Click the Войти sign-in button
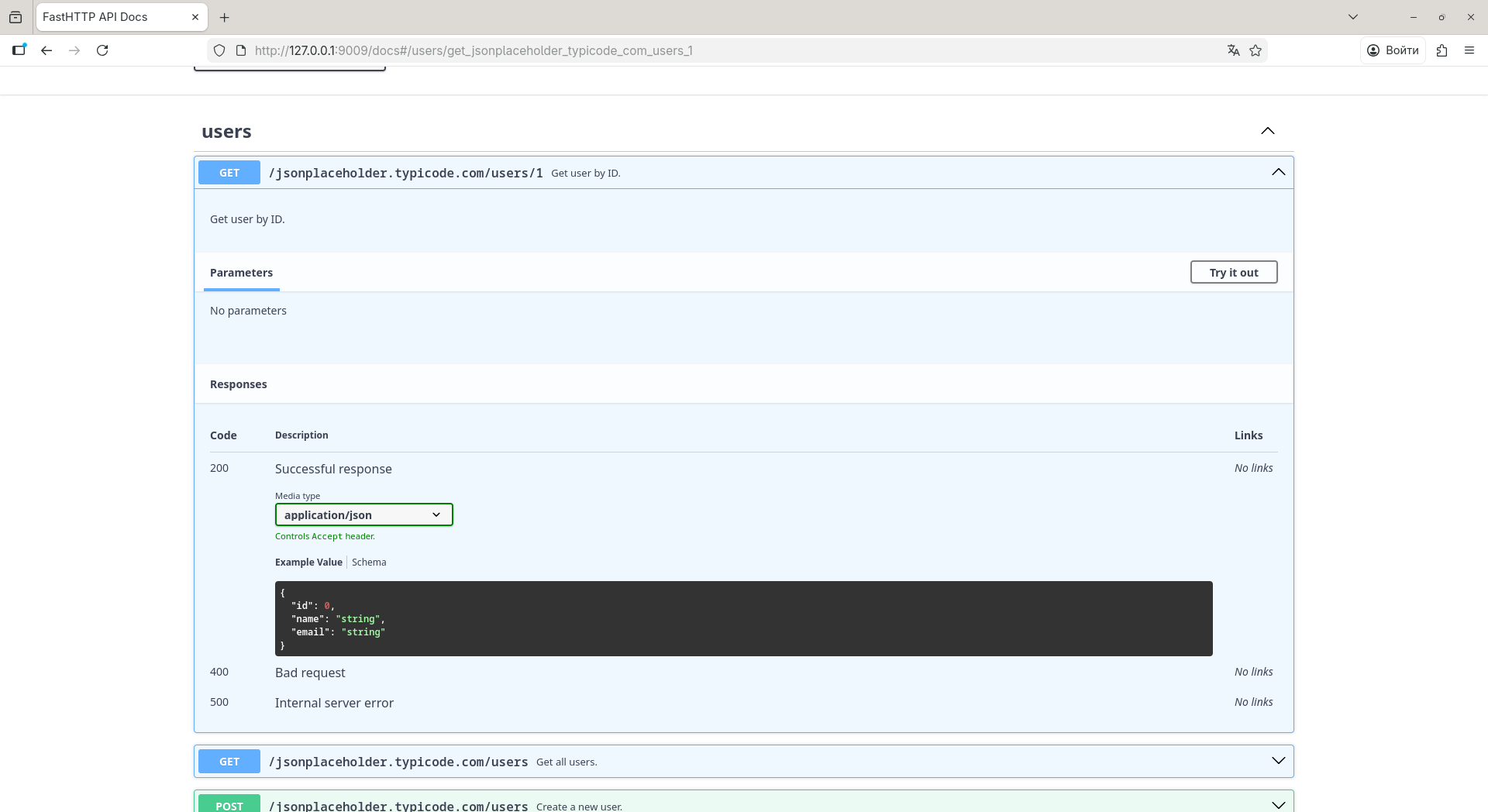The width and height of the screenshot is (1488, 812). pyautogui.click(x=1393, y=50)
